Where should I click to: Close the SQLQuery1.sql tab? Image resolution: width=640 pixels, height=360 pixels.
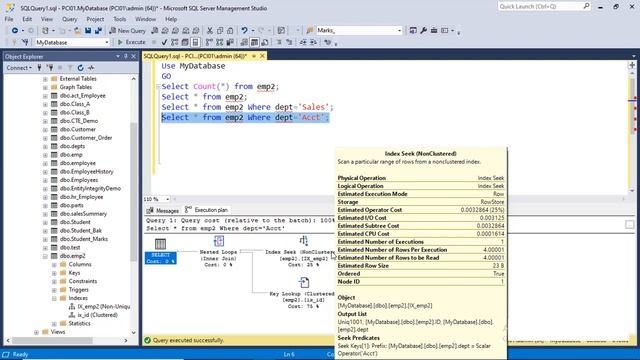click(262, 56)
